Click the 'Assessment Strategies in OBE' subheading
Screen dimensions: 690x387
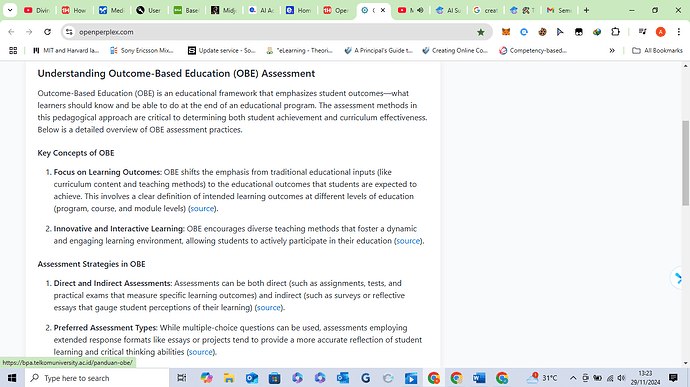click(x=91, y=264)
